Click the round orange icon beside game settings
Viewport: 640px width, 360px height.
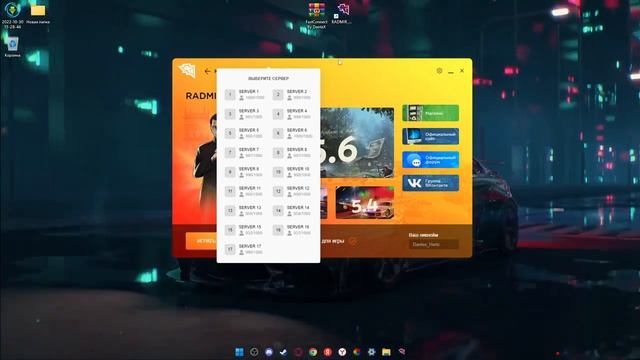(x=353, y=241)
